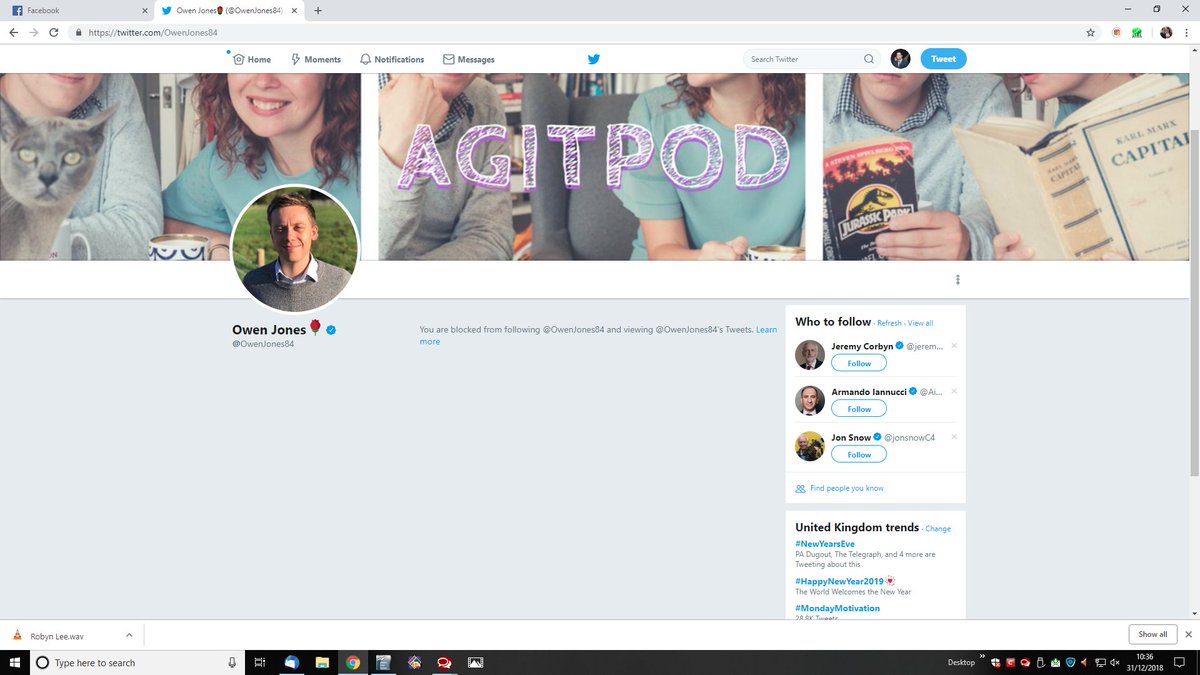Follow Jon Snow

[x=859, y=454]
